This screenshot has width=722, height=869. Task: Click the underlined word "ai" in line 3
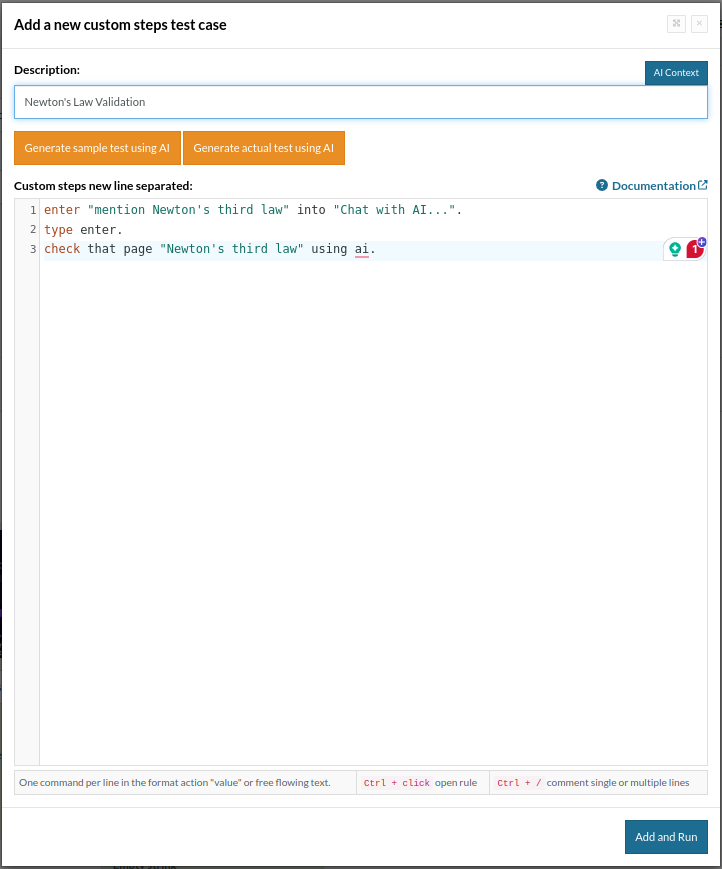click(361, 249)
